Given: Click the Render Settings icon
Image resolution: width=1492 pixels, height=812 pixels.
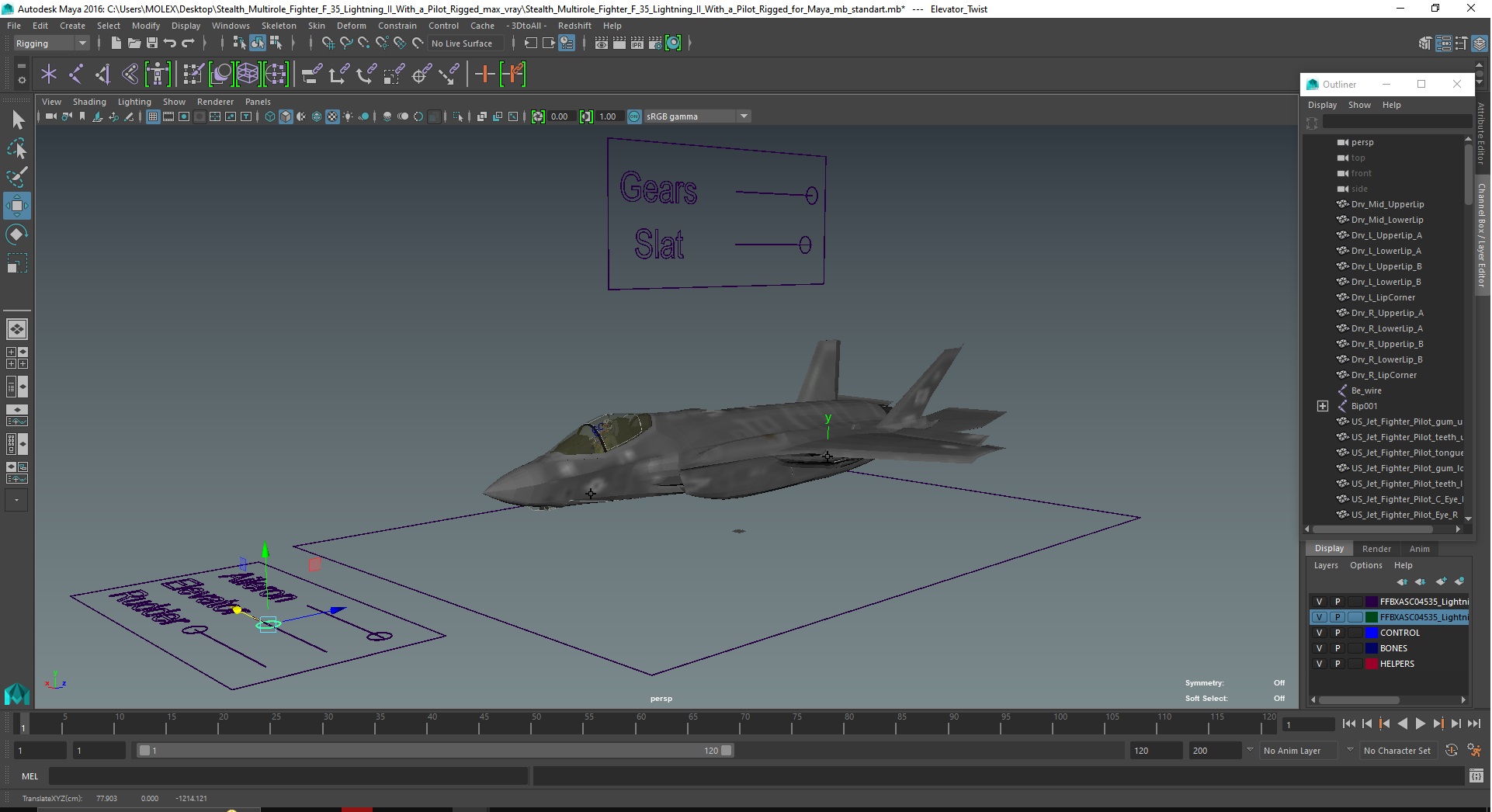Looking at the screenshot, I should point(654,43).
